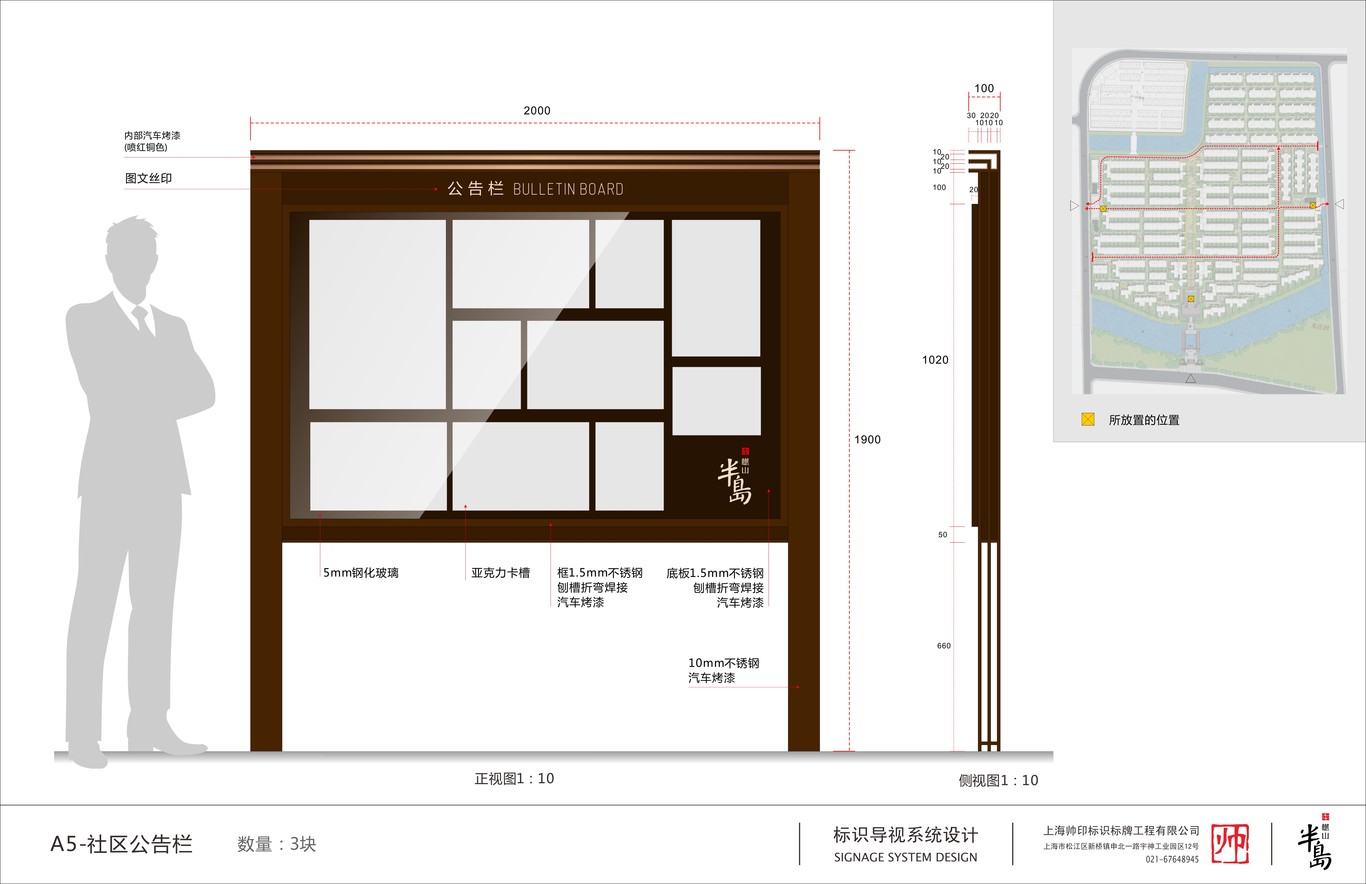Screen dimensions: 1366x884
Task: Click the red 帅 seal logo
Action: click(1229, 844)
